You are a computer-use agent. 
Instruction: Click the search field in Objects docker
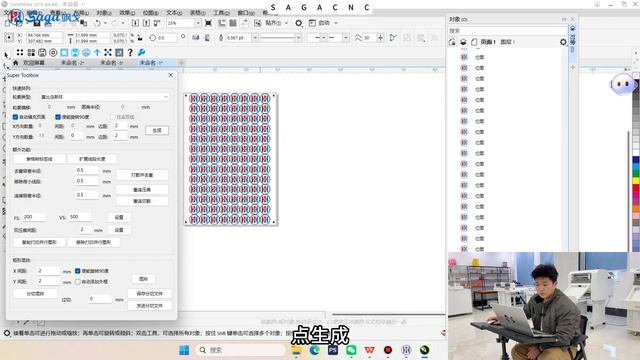[x=507, y=31]
